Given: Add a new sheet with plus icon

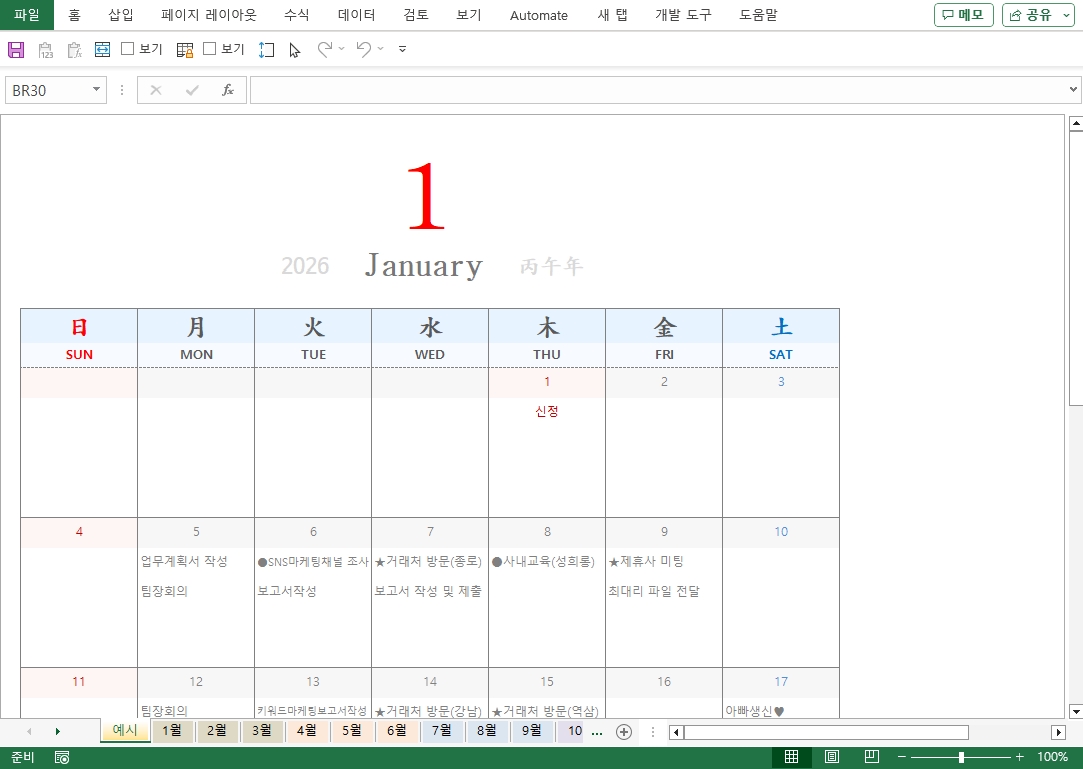Looking at the screenshot, I should pos(624,732).
